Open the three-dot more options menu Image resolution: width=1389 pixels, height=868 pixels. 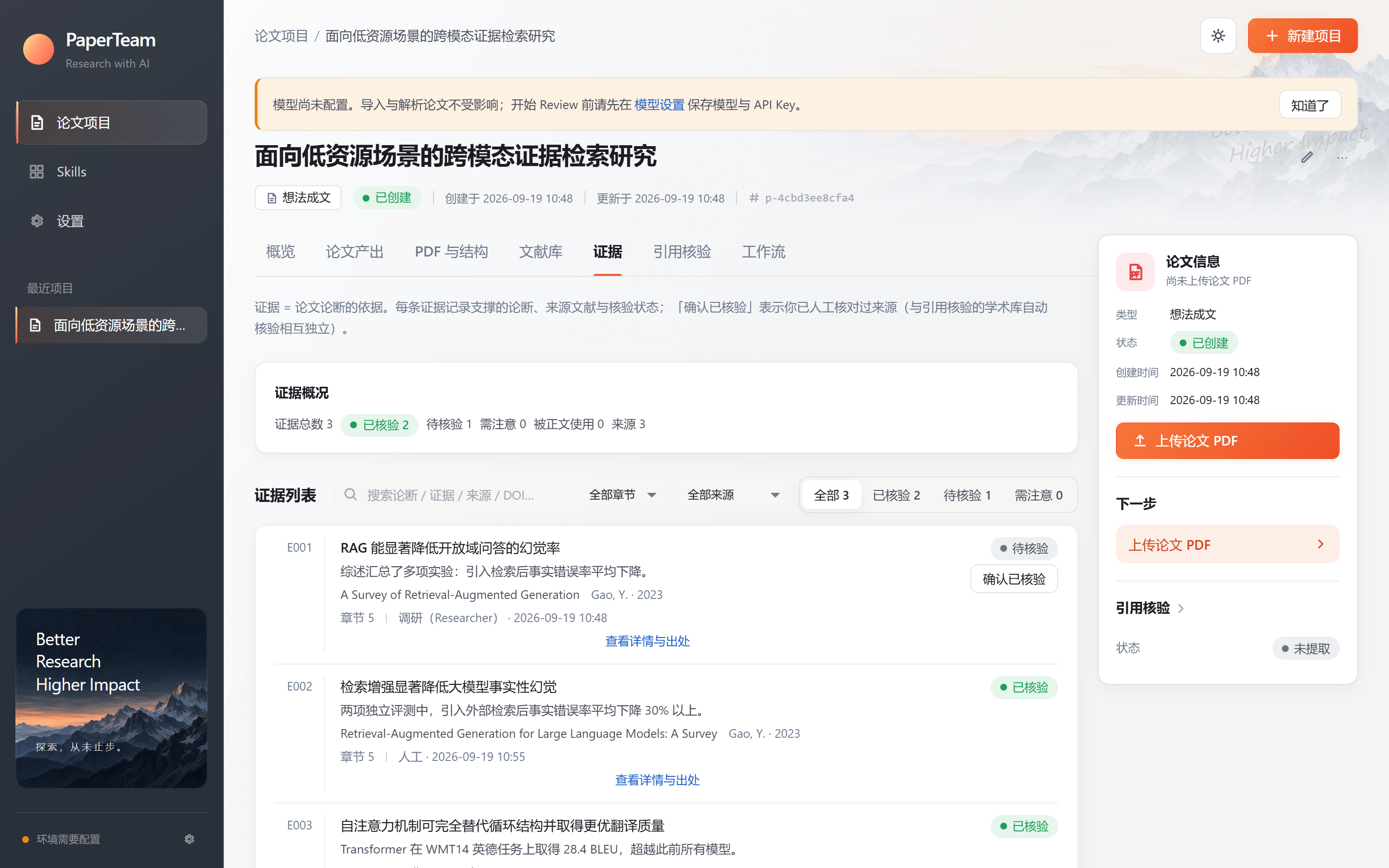click(1342, 157)
